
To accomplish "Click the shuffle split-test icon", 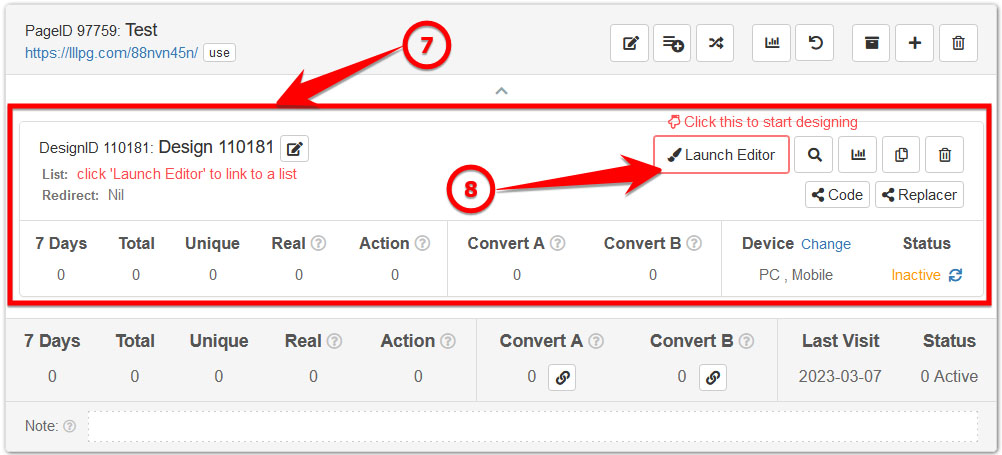I will (715, 43).
